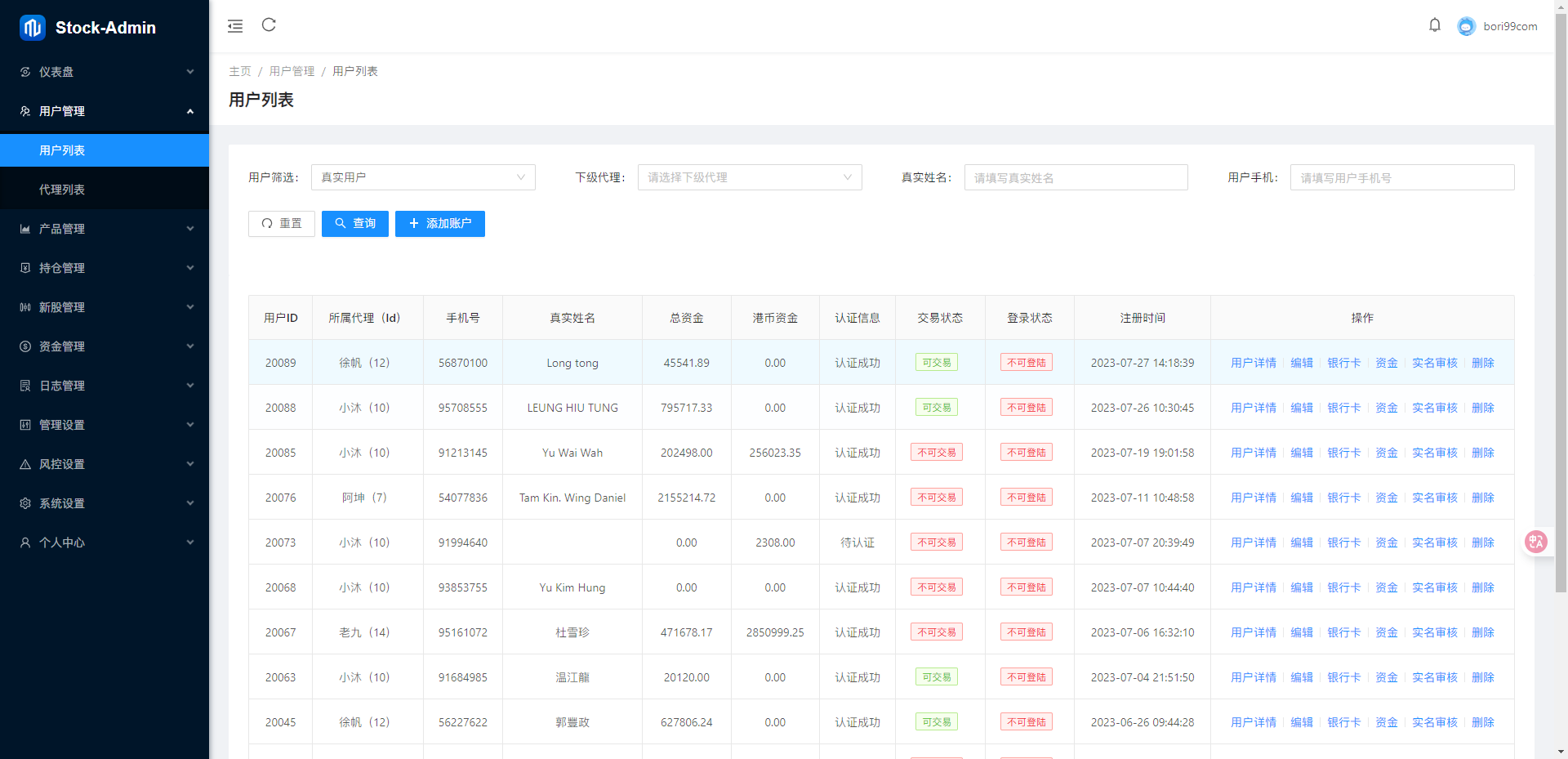Screen dimensions: 1568x759
Task: Expand the 仪表盘 menu chevron
Action: [x=190, y=72]
